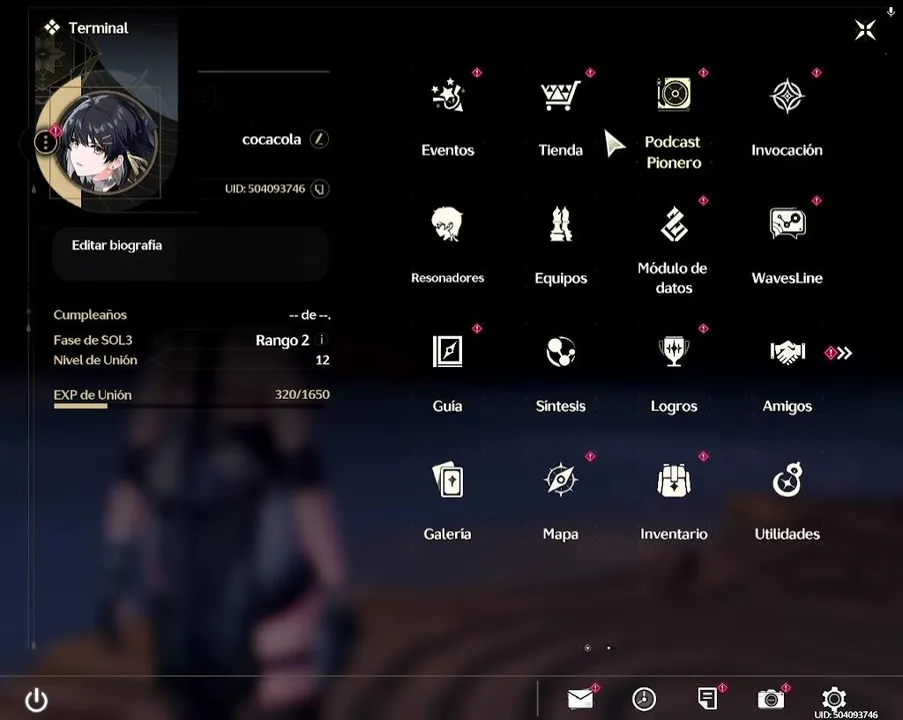Open the mail envelope icon
Viewport: 903px width, 720px height.
[580, 699]
